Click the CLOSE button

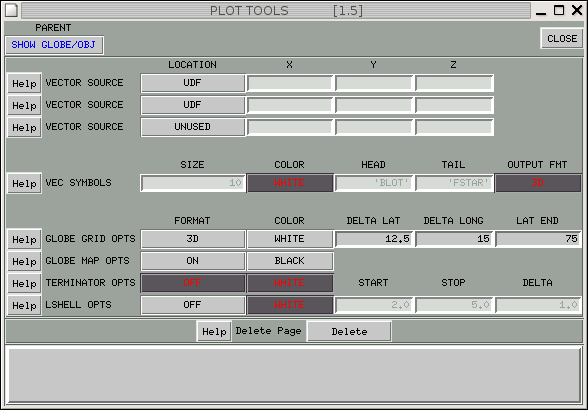pyautogui.click(x=562, y=38)
